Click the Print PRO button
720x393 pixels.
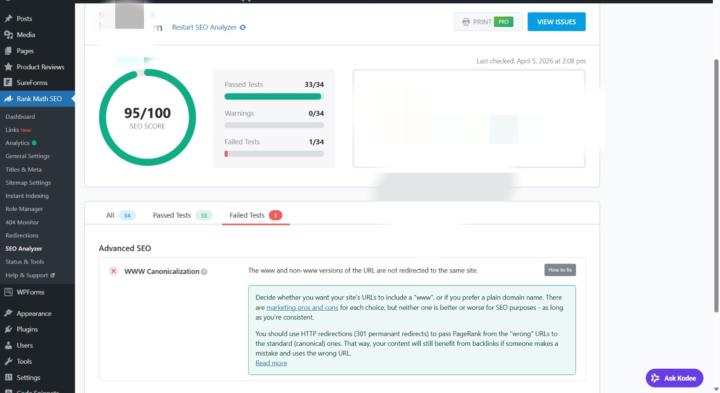click(488, 22)
